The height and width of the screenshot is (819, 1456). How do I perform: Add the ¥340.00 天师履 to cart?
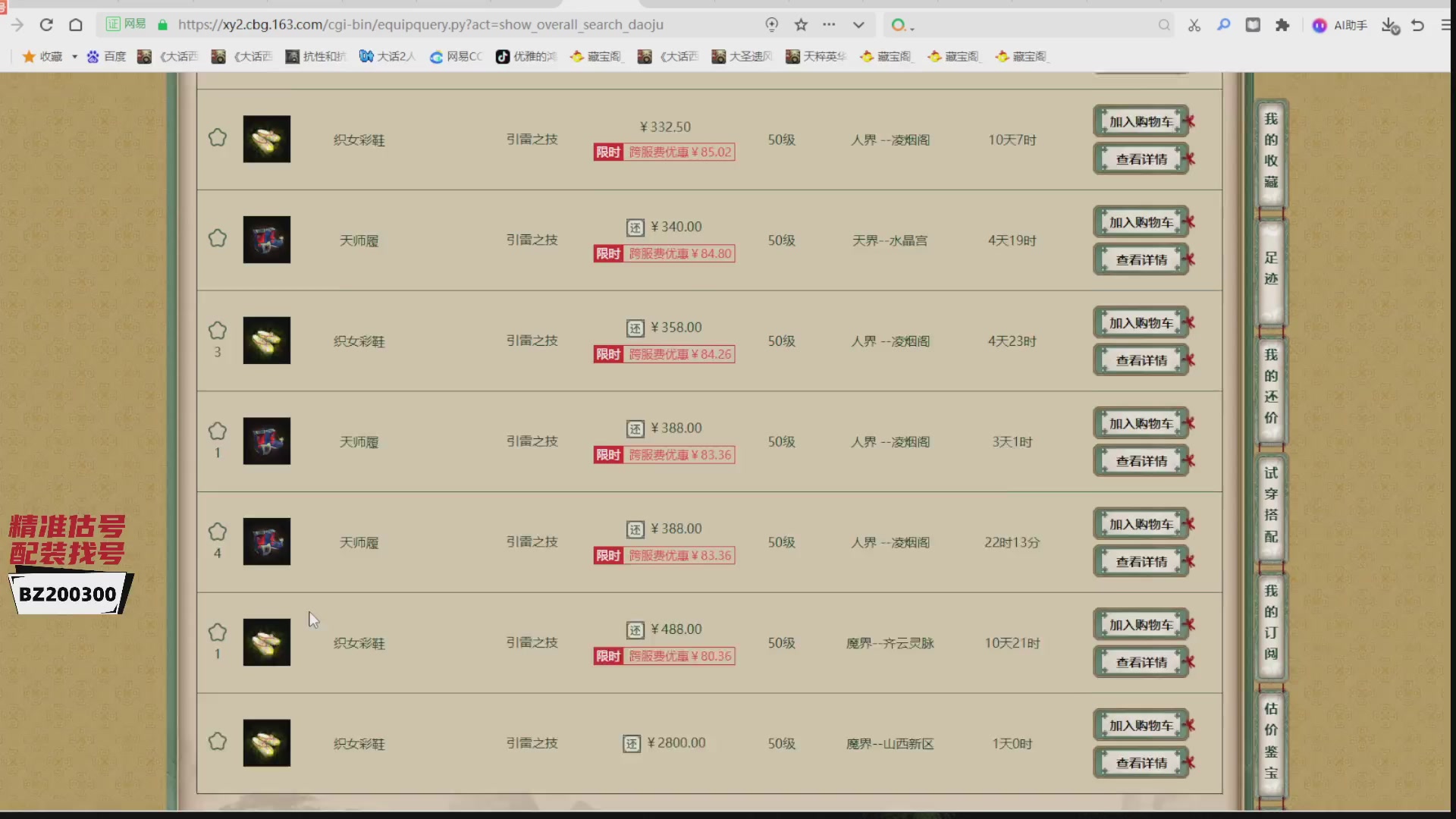coord(1141,222)
